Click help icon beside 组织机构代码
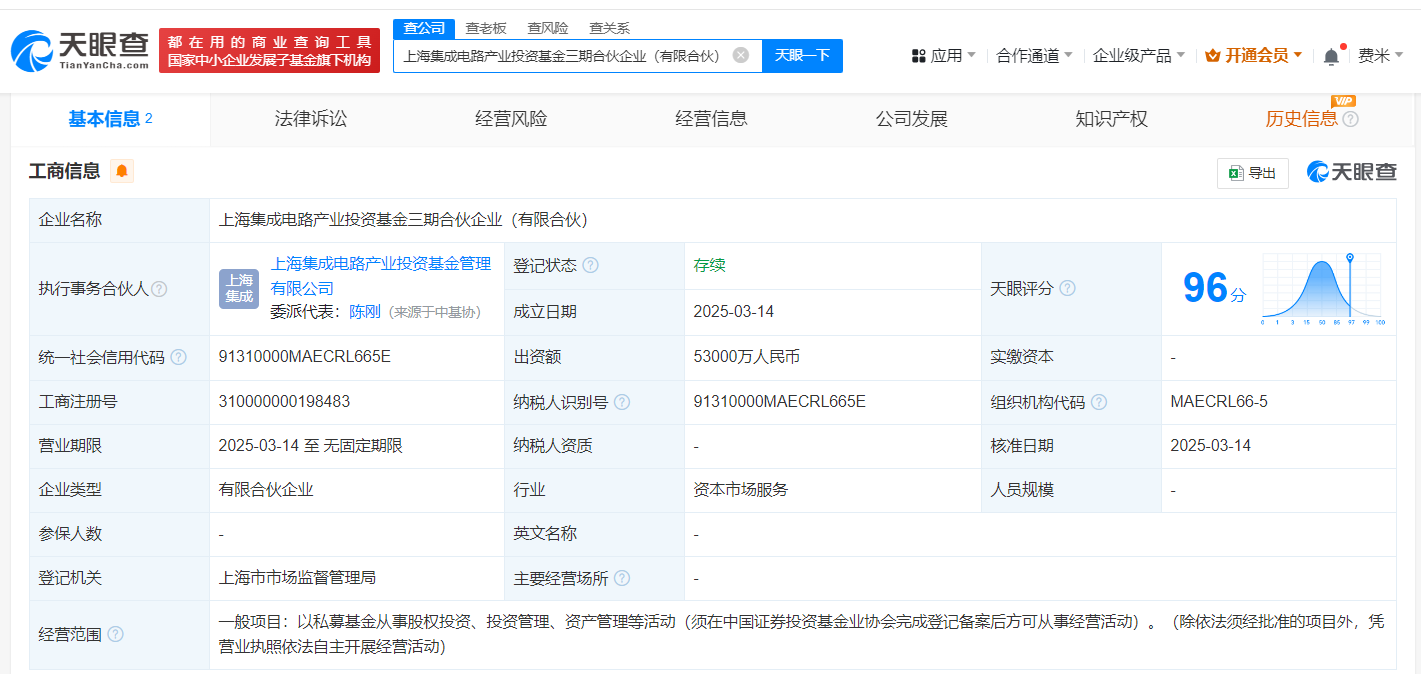 1099,402
